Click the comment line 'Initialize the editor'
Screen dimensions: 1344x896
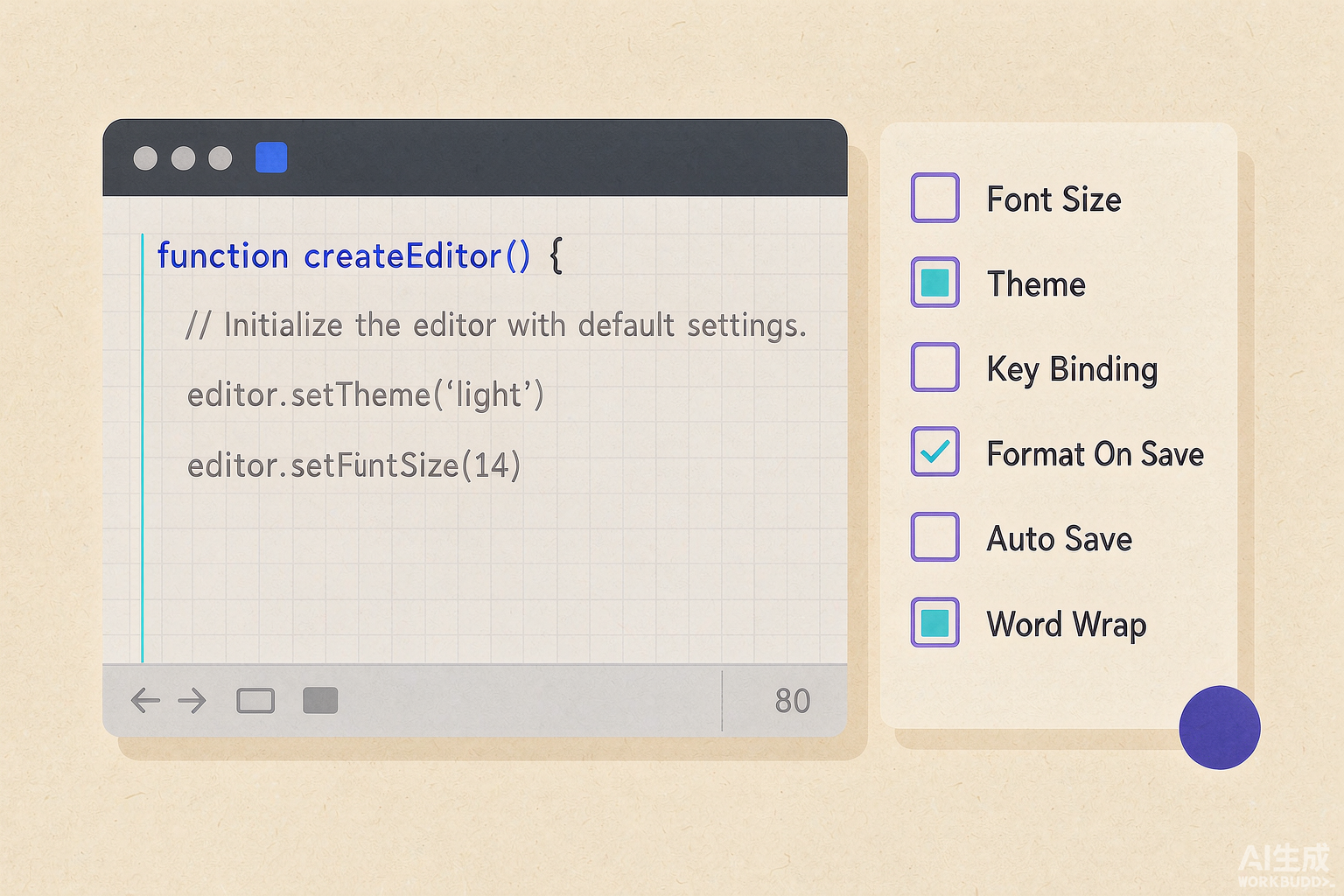pyautogui.click(x=495, y=325)
